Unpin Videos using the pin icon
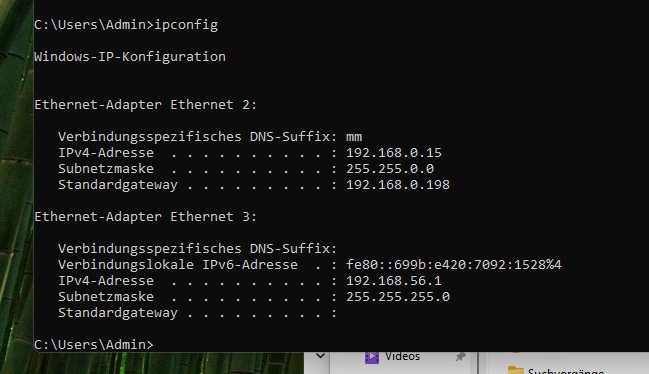 [x=460, y=357]
